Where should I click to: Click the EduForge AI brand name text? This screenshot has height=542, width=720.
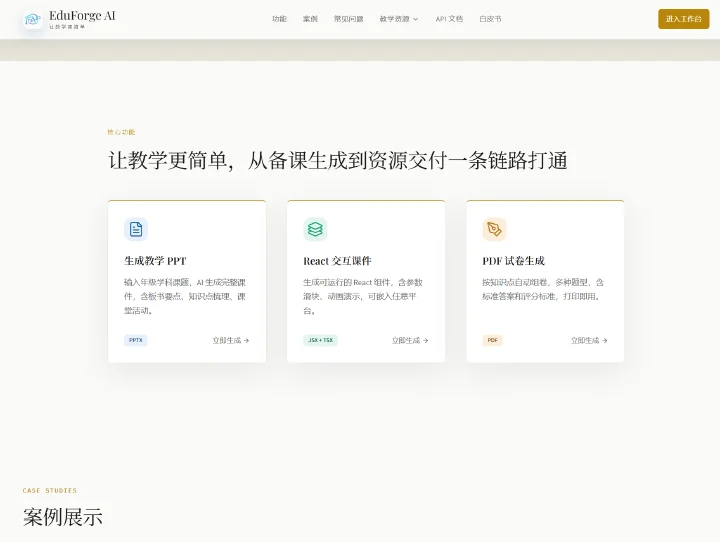click(x=82, y=16)
